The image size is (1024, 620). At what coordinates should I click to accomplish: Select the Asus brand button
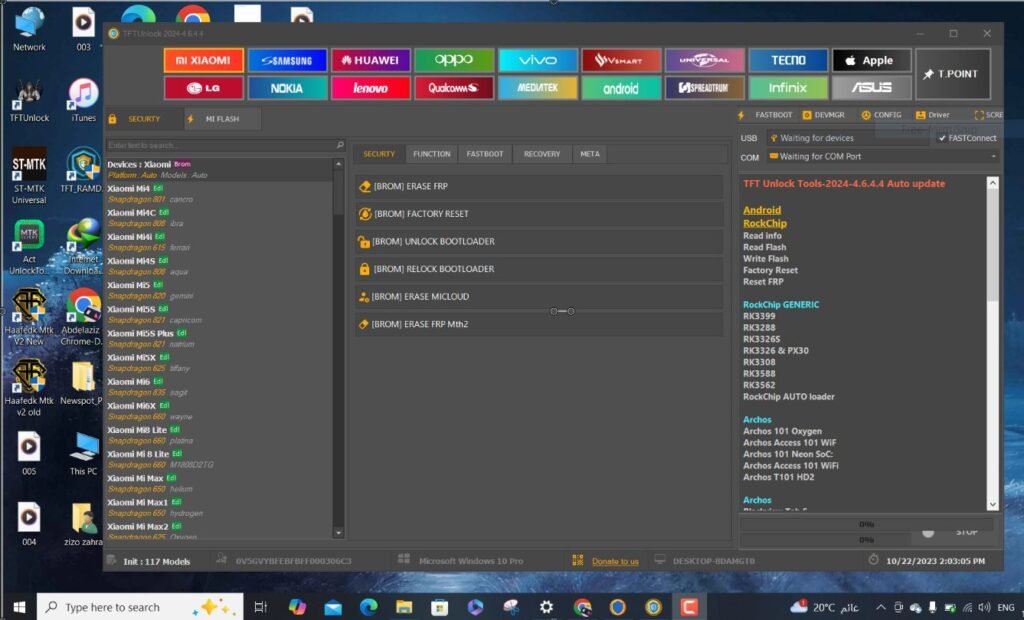click(x=871, y=88)
